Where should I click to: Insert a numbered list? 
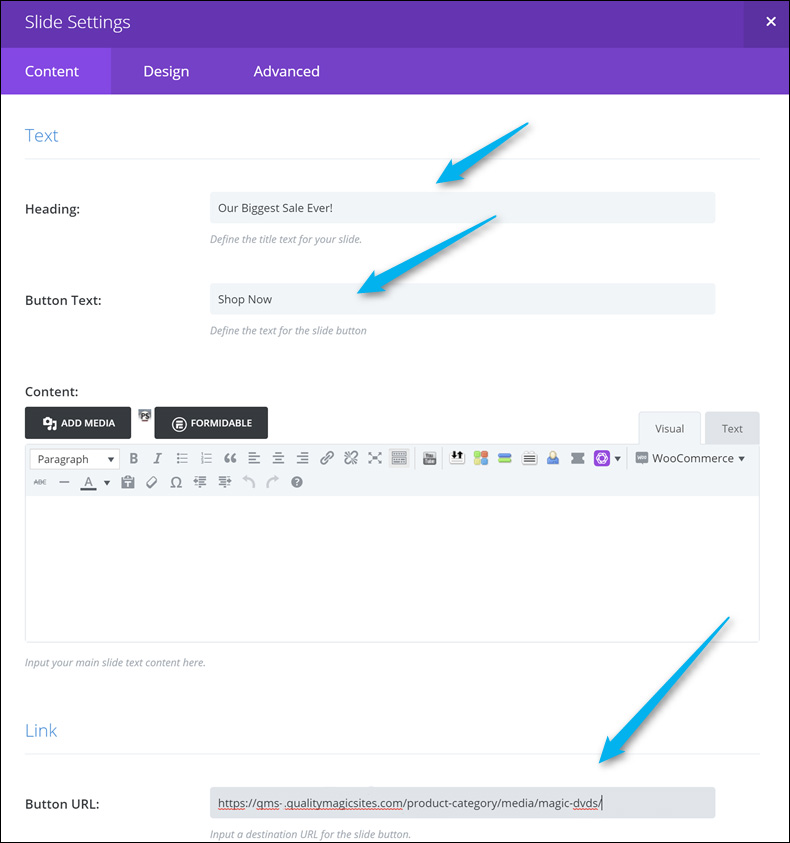click(206, 459)
